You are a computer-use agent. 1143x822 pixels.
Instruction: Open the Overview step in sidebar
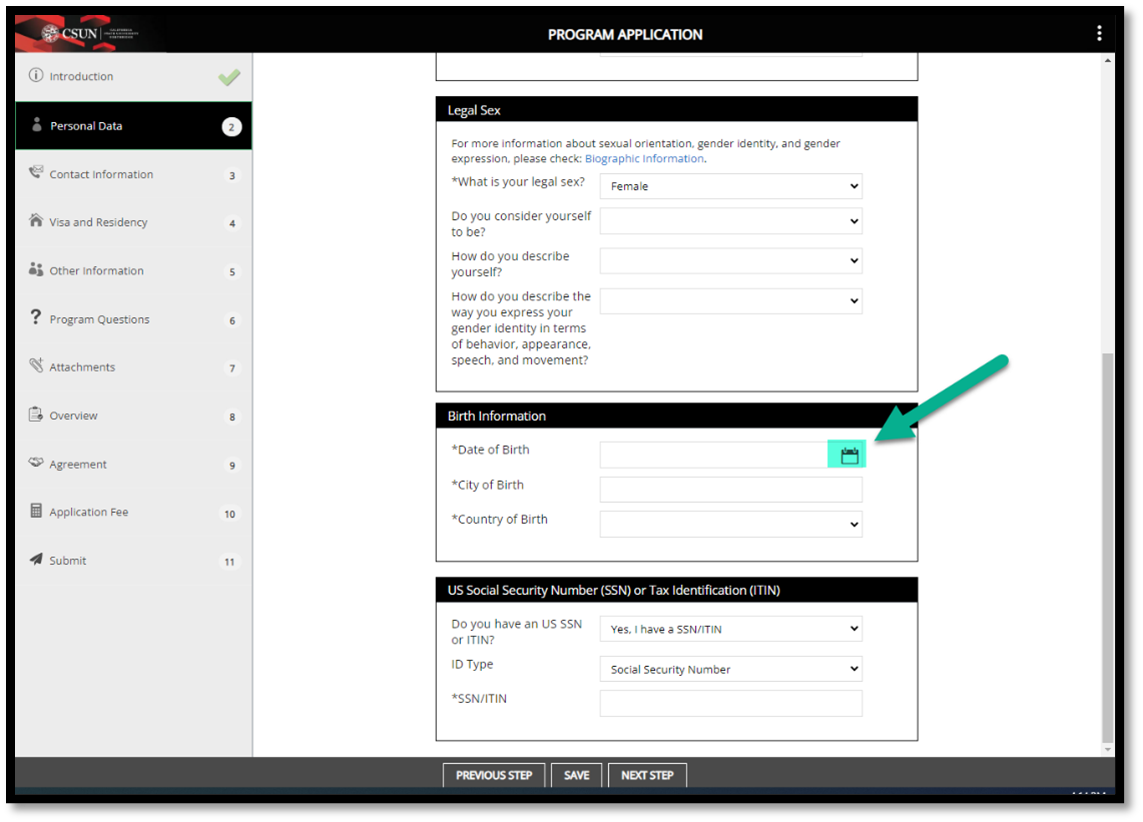coord(74,416)
